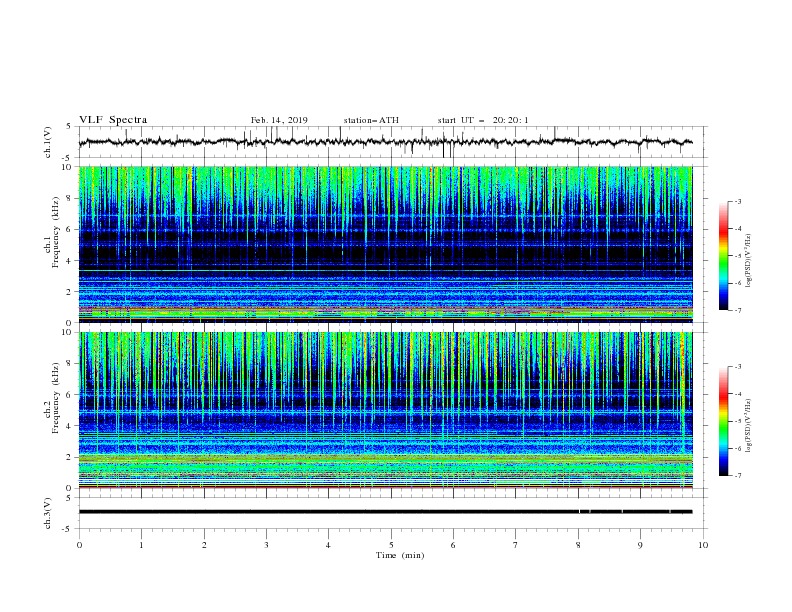
Task: Click the "VLF Spectra" plot title
Action: [x=113, y=120]
